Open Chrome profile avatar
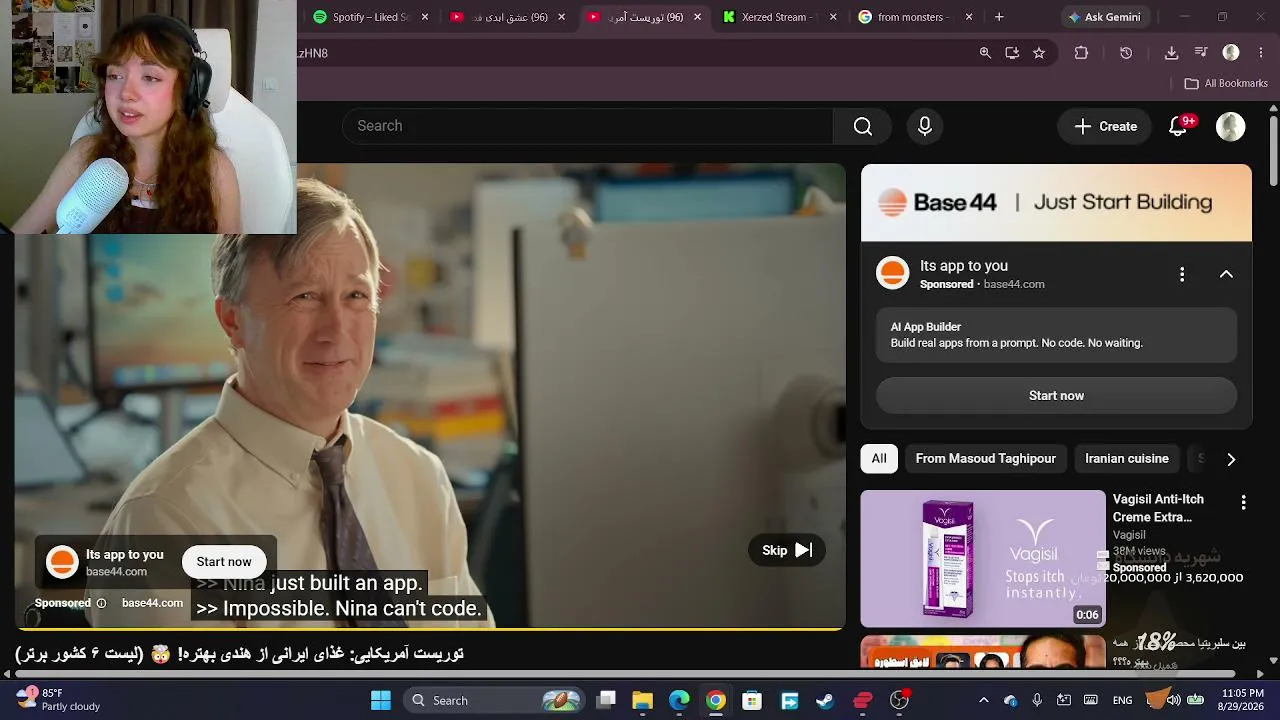The image size is (1280, 720). click(1231, 53)
